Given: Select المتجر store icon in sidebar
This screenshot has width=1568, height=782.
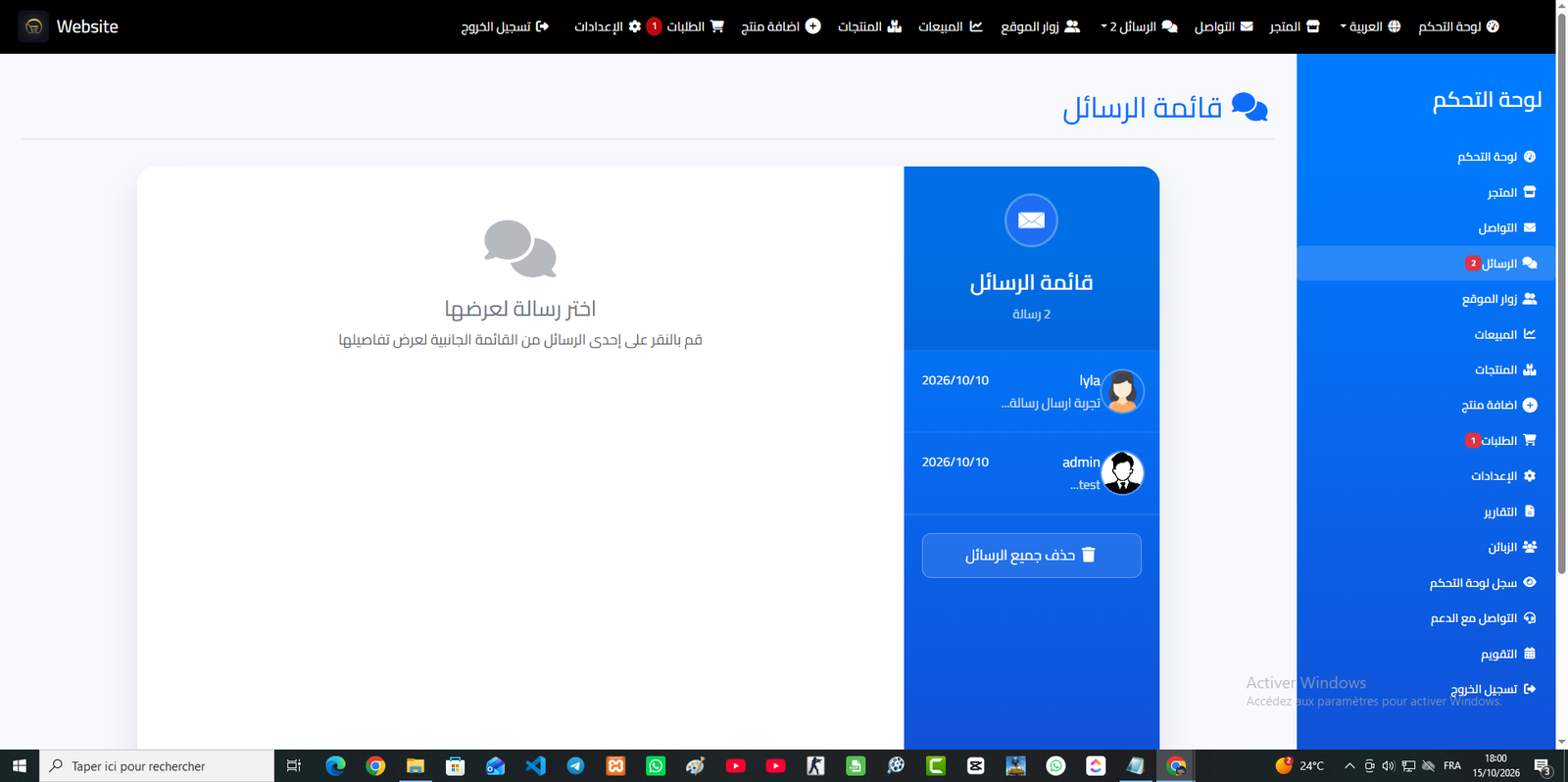Looking at the screenshot, I should 1530,192.
